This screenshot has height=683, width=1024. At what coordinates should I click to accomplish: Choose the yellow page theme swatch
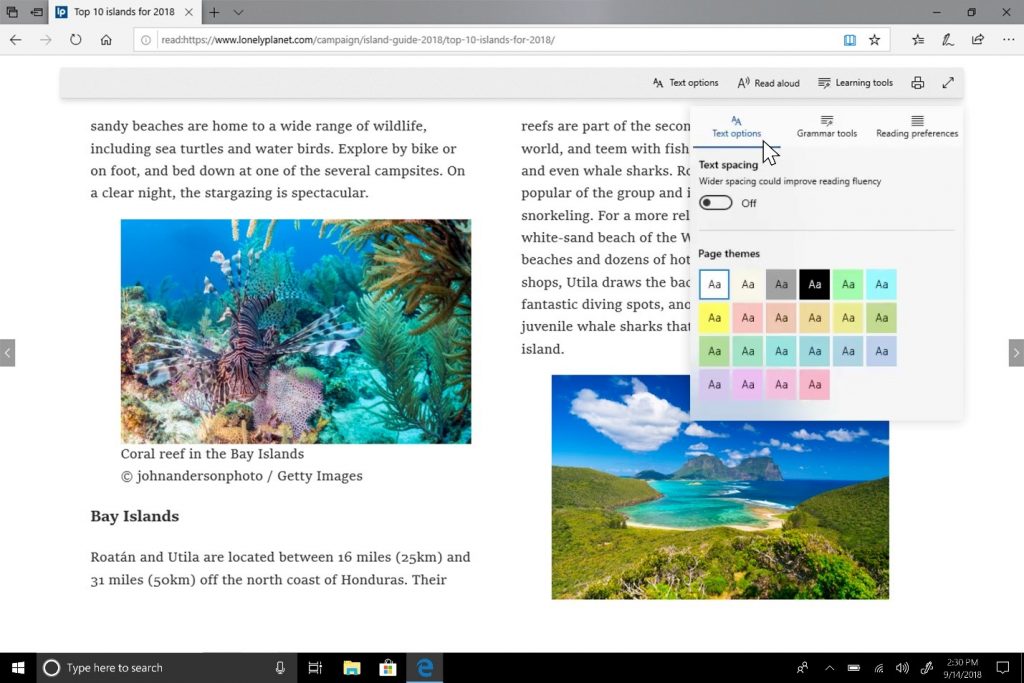click(713, 318)
